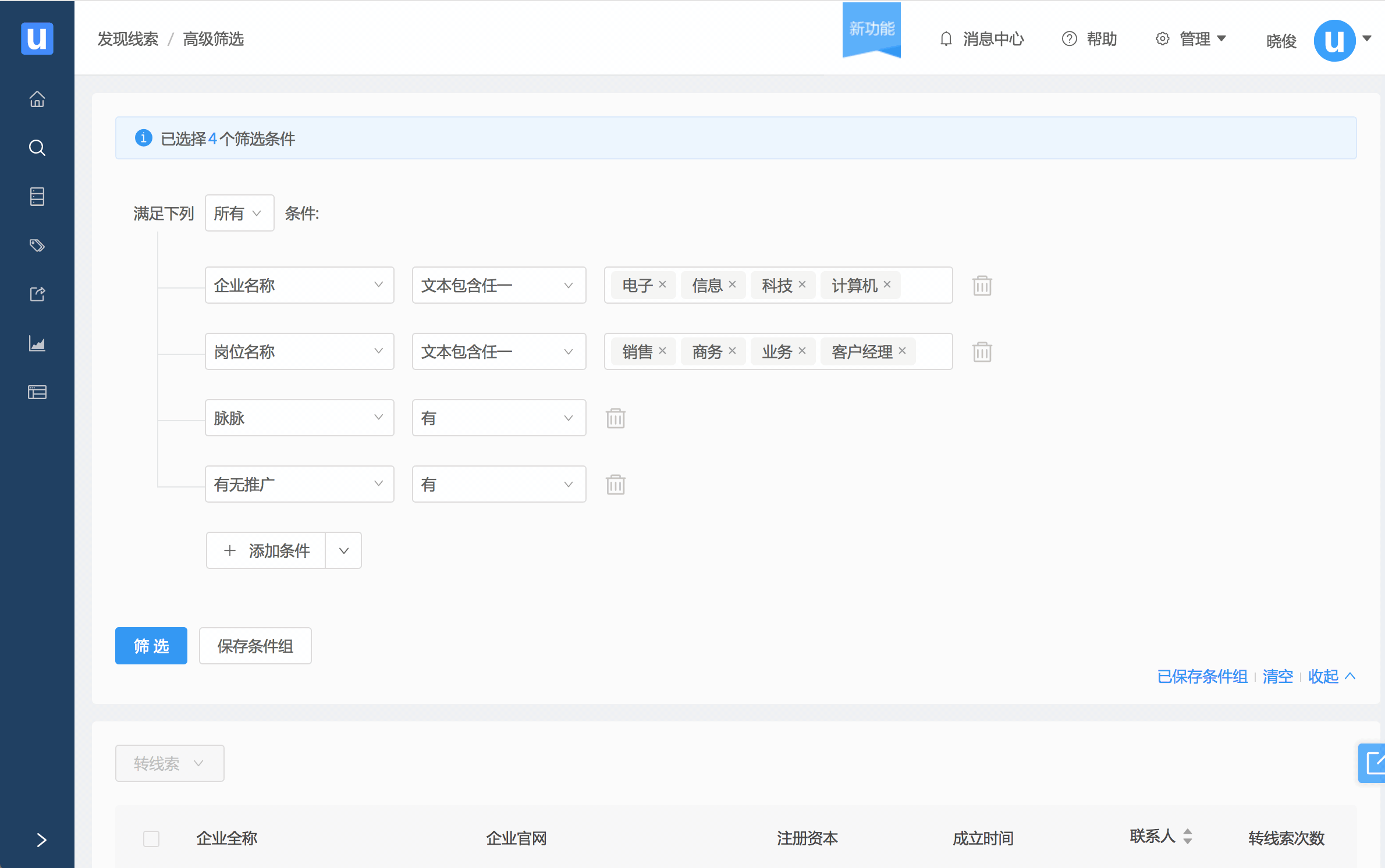Click inside the 企业名称 tags input field

(778, 285)
